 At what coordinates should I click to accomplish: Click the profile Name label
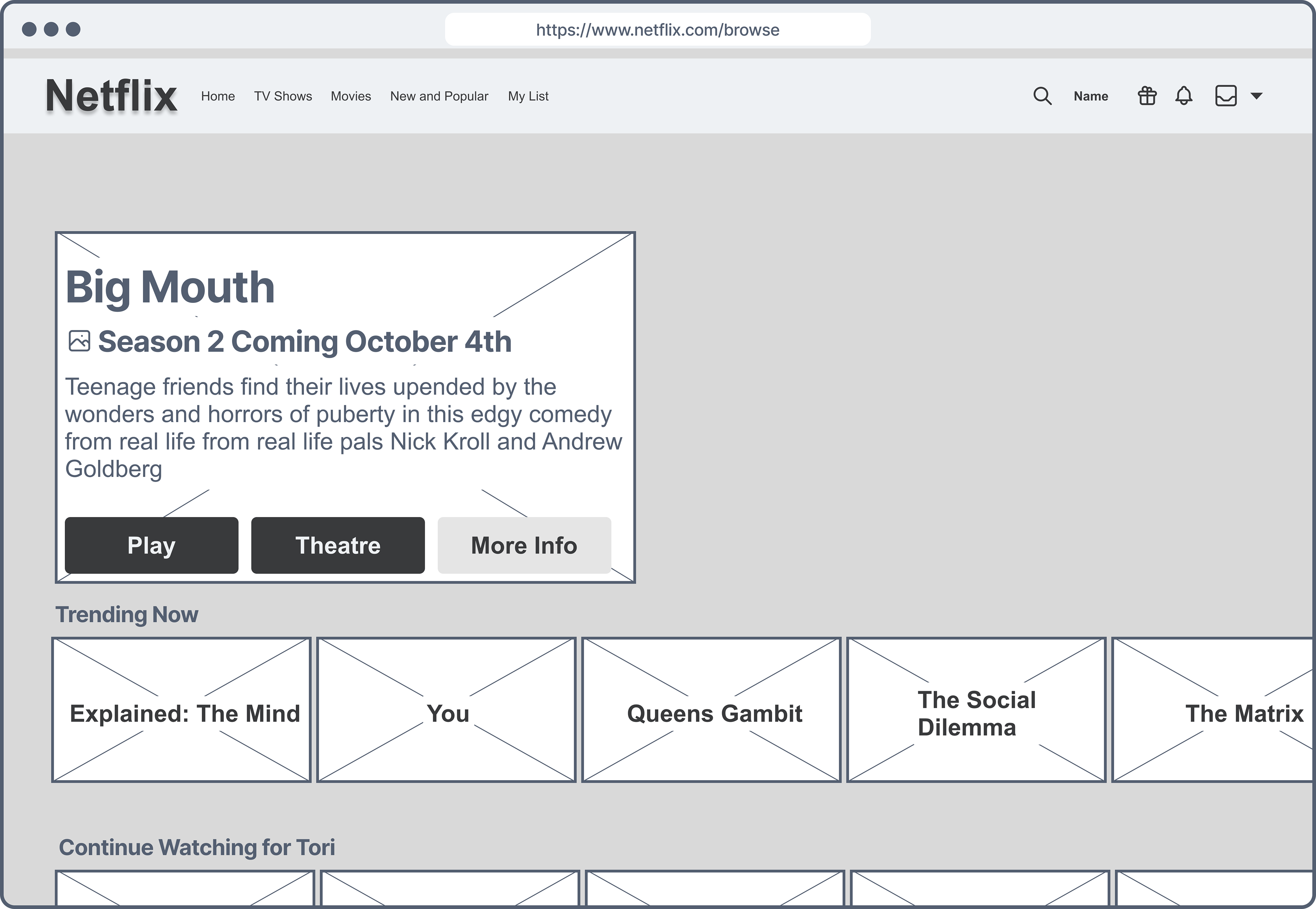tap(1091, 96)
